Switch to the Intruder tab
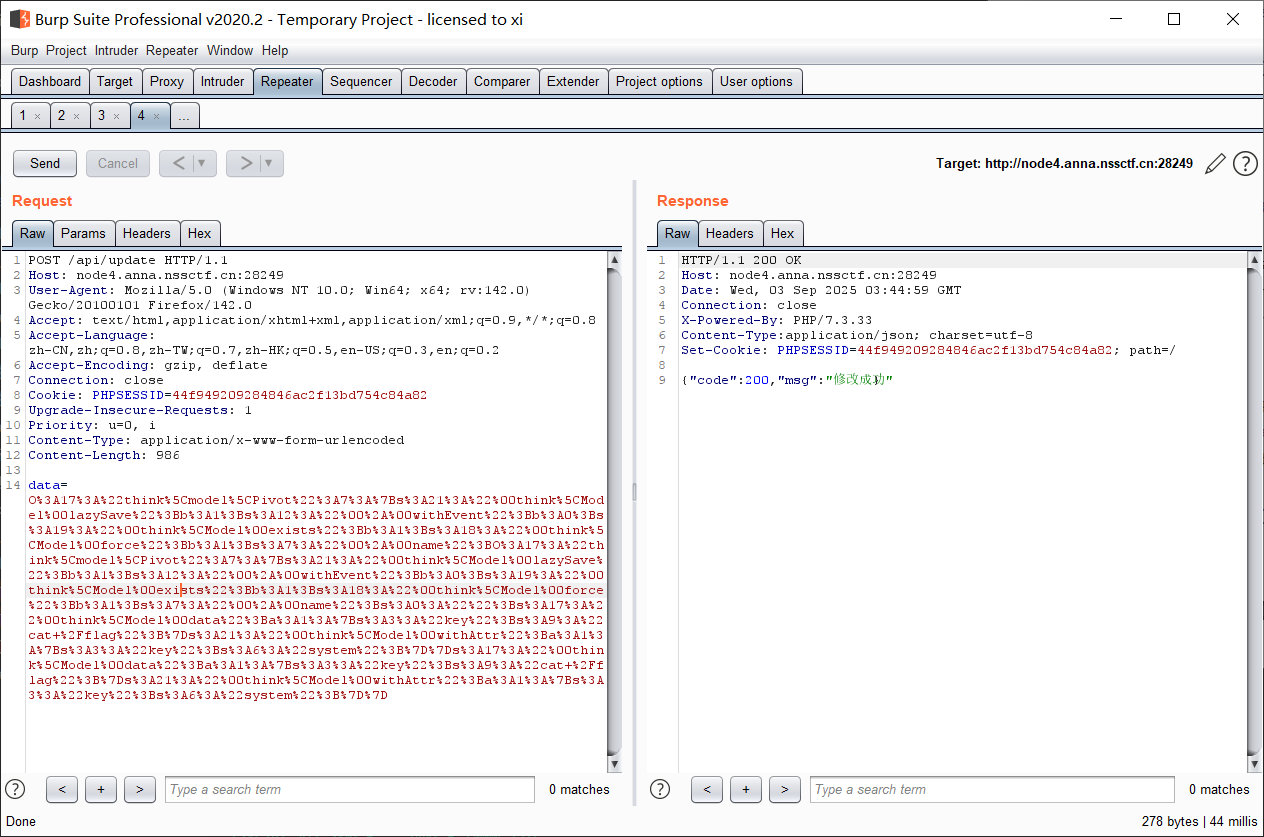The height and width of the screenshot is (837, 1264). tap(222, 82)
